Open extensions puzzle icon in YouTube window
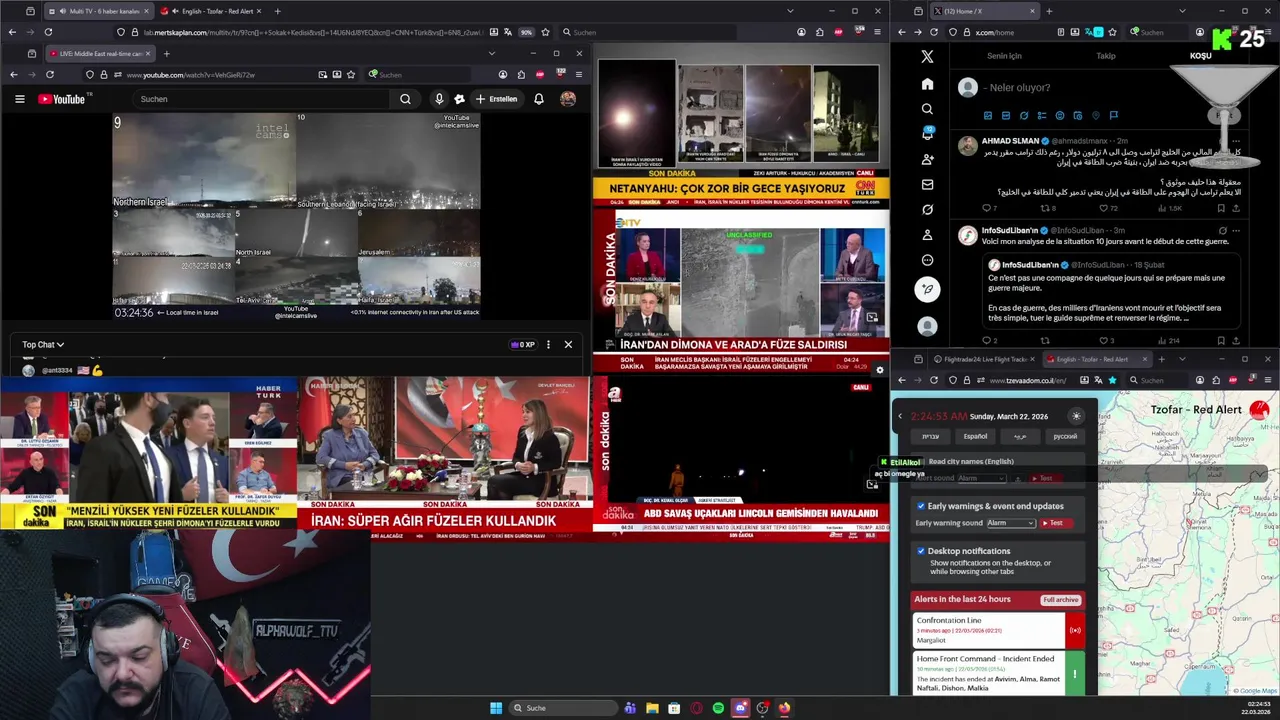This screenshot has height=720, width=1280. point(521,75)
